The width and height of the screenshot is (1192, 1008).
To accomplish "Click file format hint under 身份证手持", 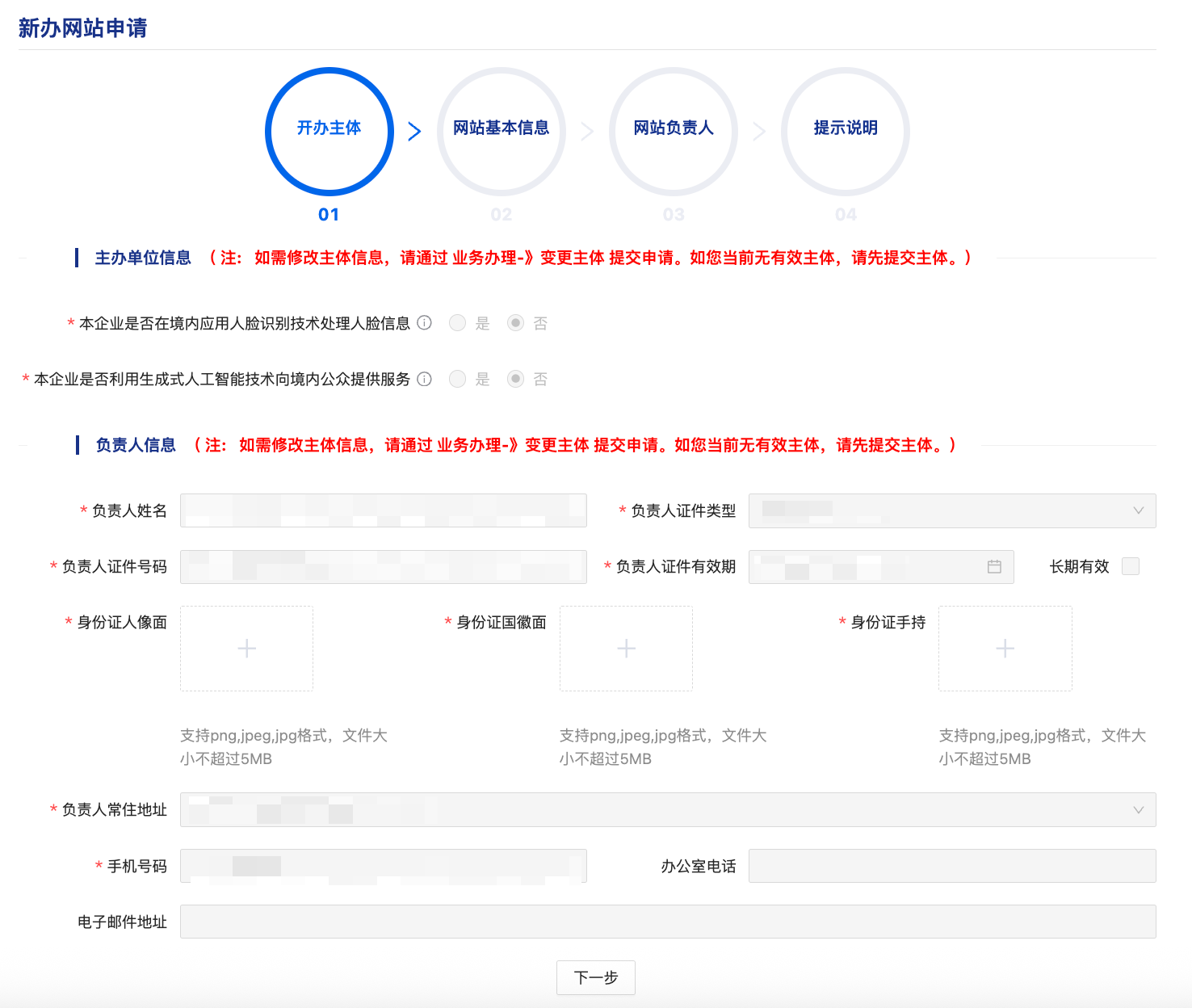I will [1043, 747].
